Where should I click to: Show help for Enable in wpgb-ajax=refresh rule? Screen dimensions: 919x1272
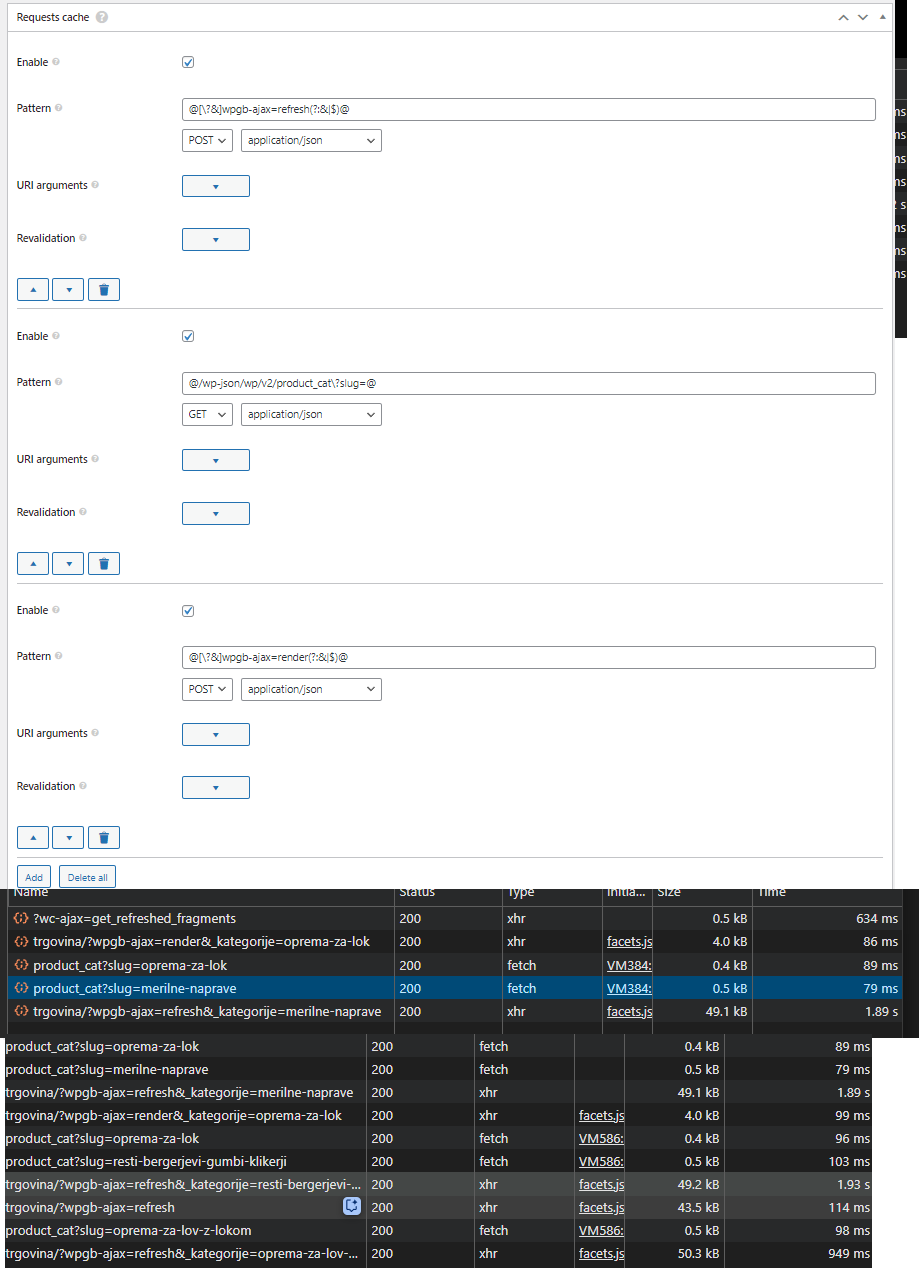point(55,62)
